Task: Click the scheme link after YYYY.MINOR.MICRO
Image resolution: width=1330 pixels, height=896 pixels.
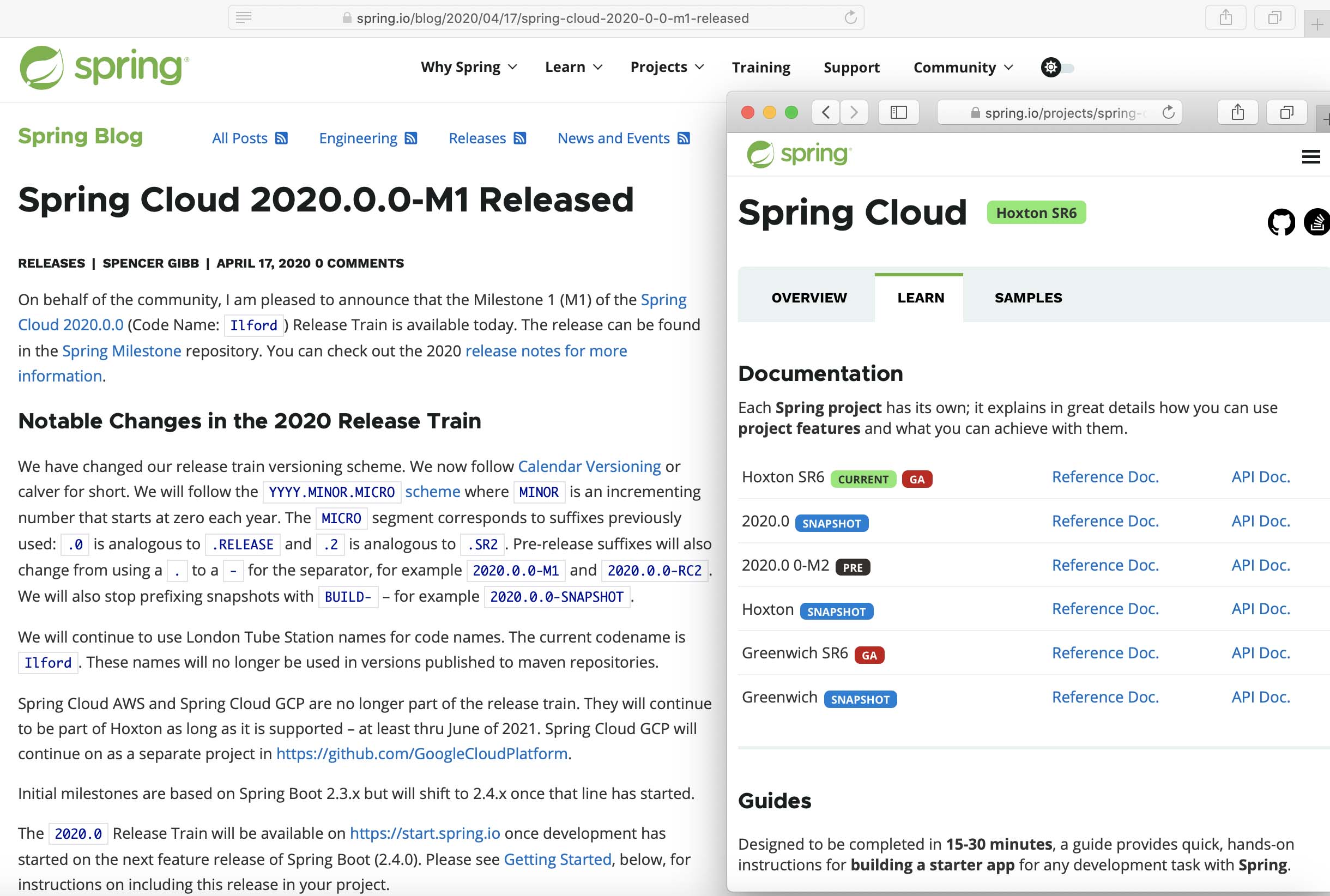Action: coord(432,492)
